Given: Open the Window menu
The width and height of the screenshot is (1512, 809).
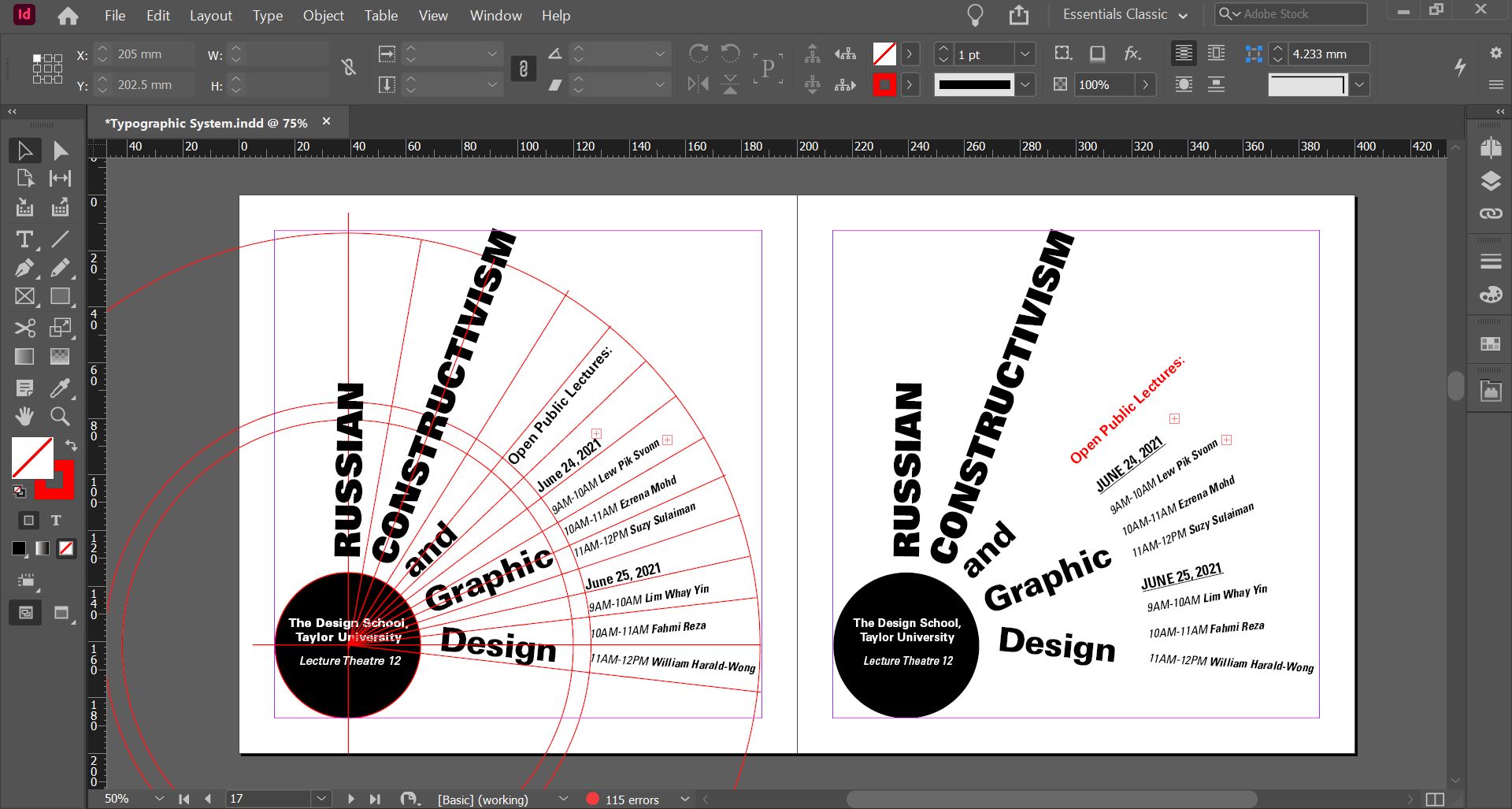Looking at the screenshot, I should pos(495,15).
